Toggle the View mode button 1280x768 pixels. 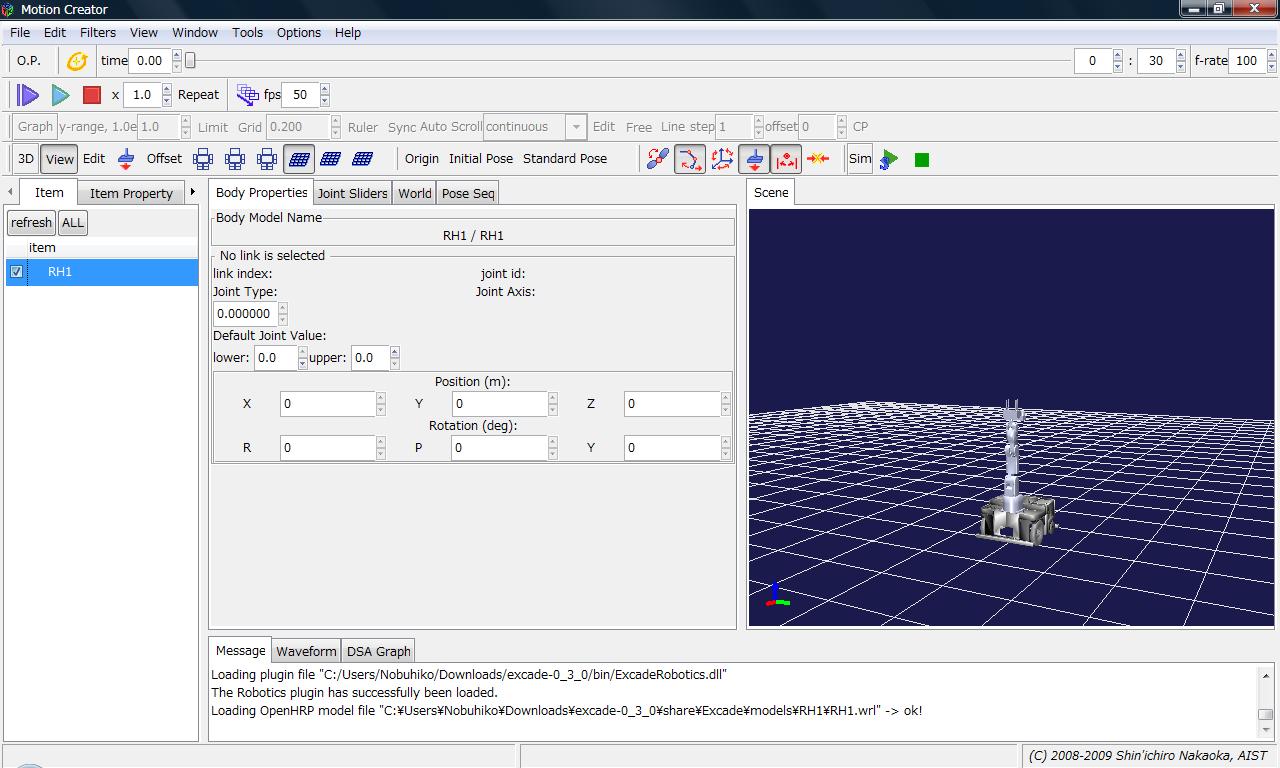[x=60, y=159]
